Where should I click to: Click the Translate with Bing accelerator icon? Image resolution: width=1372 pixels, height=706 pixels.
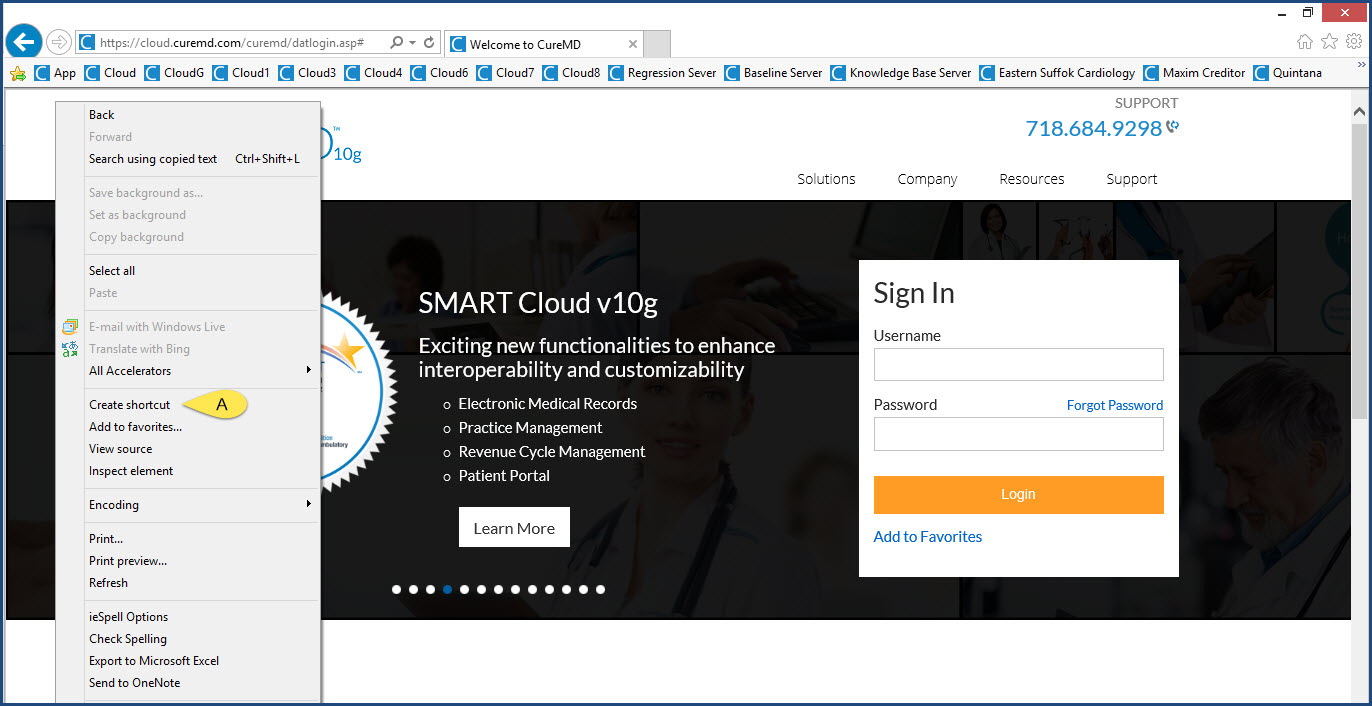coord(69,348)
